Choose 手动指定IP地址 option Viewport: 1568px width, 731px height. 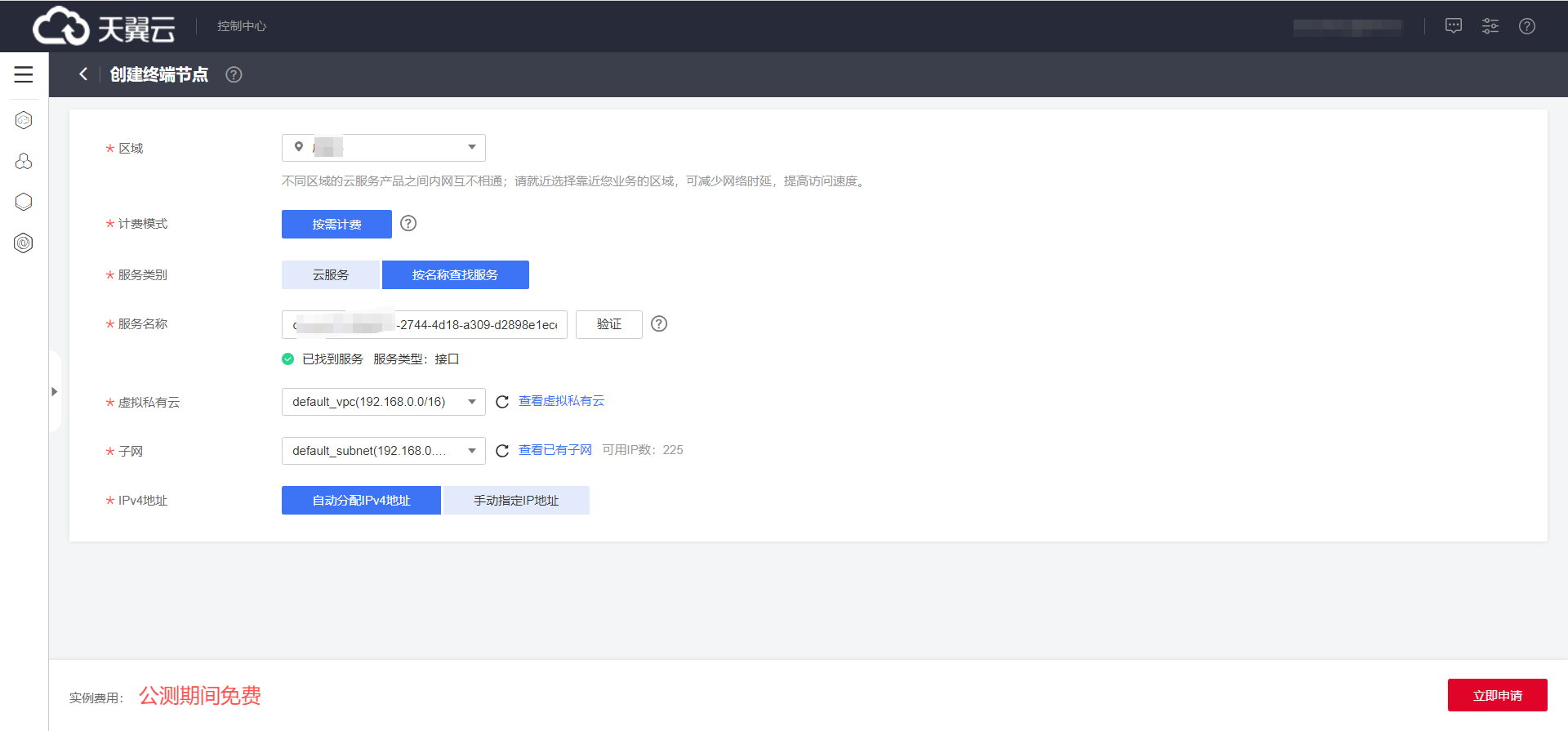click(x=516, y=501)
